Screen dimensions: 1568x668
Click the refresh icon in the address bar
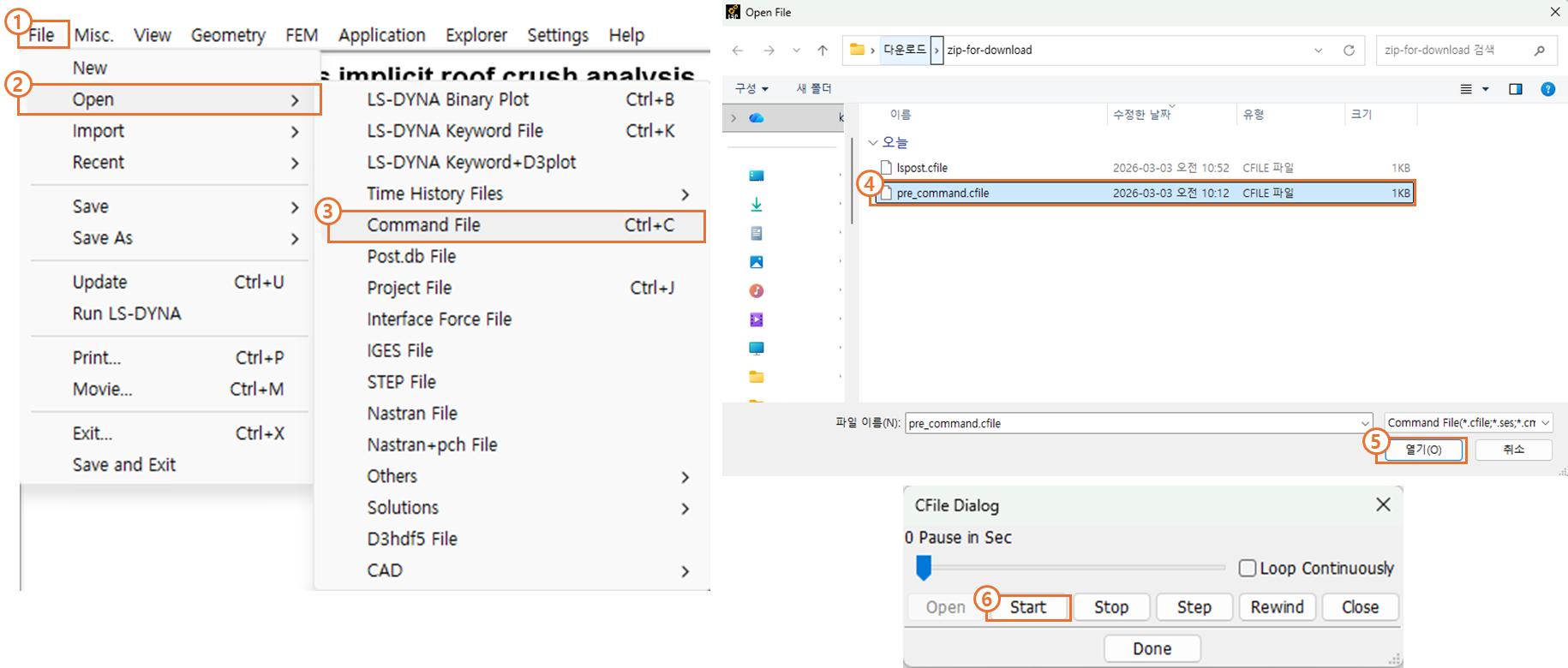coord(1349,51)
